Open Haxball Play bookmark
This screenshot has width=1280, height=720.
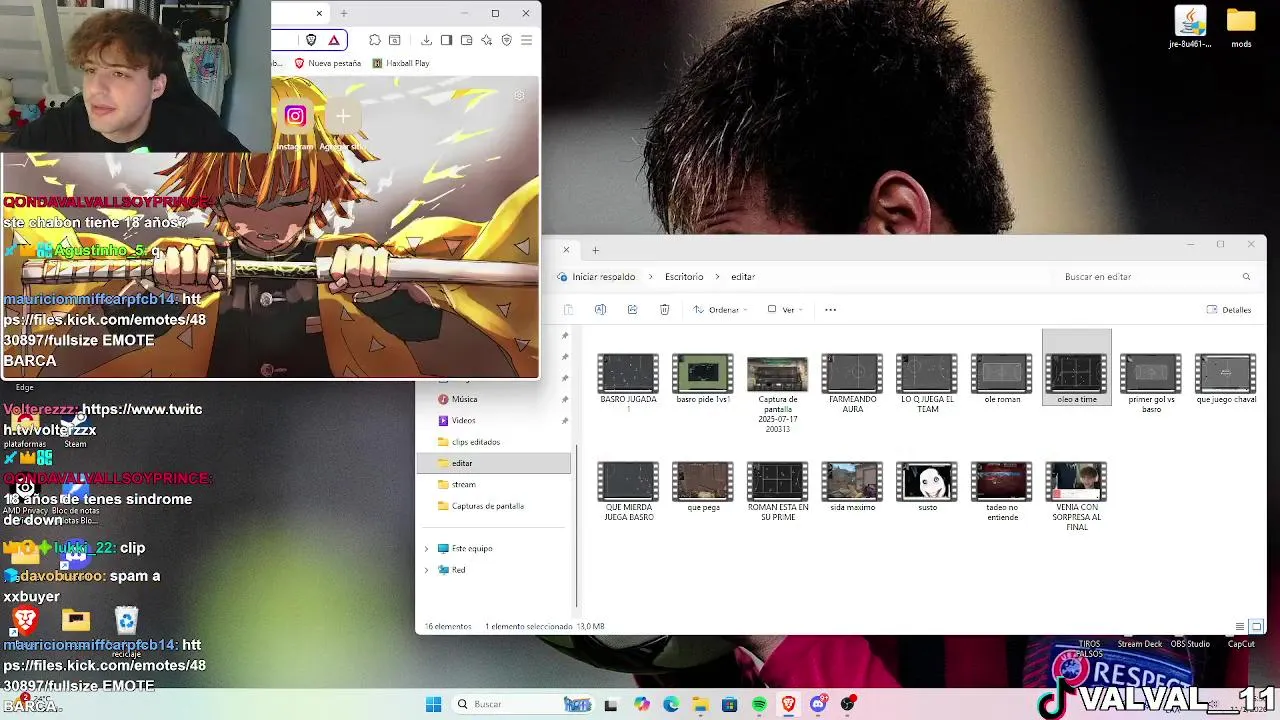401,63
